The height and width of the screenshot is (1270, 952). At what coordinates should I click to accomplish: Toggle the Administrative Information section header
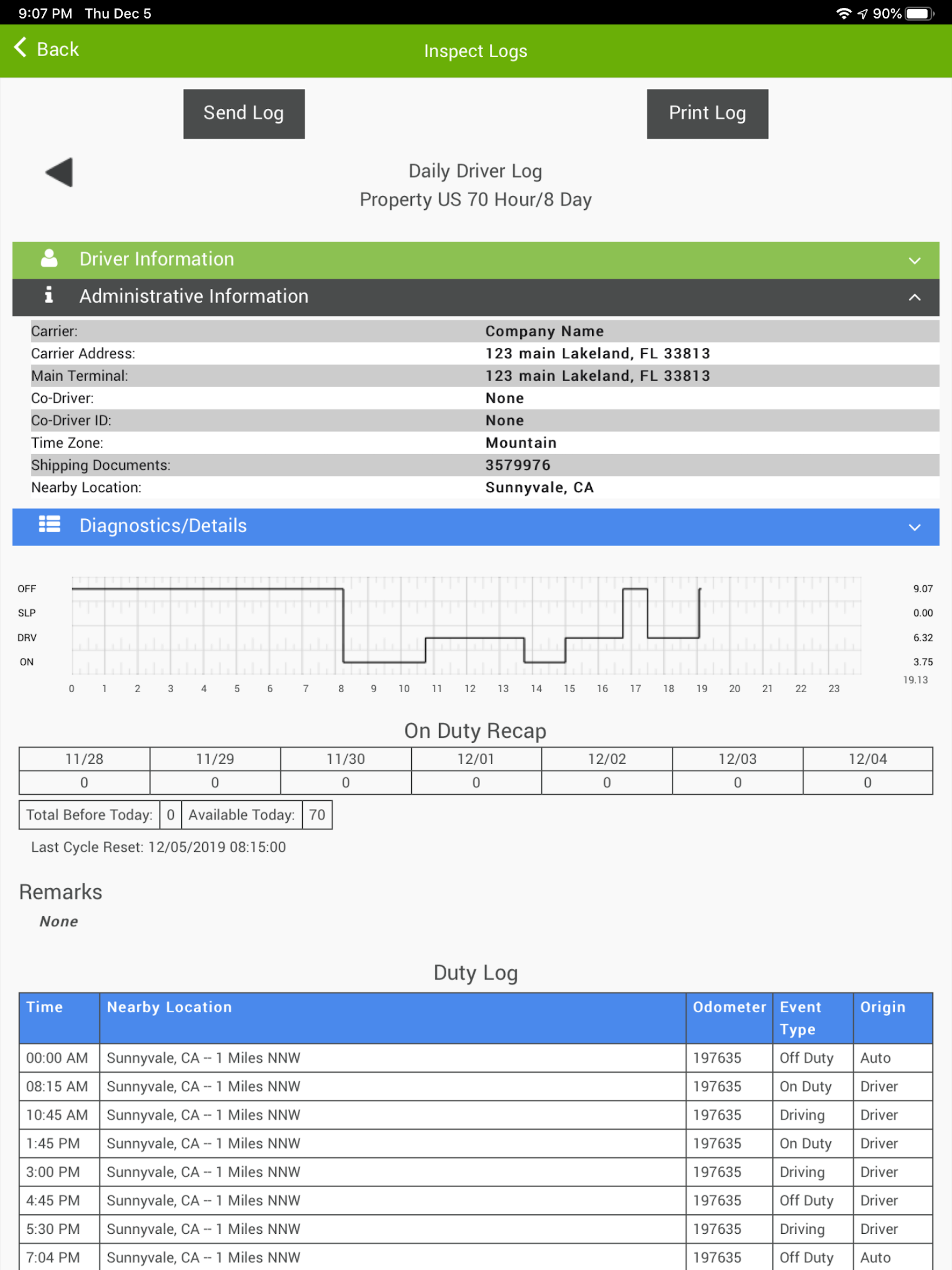pyautogui.click(x=476, y=298)
